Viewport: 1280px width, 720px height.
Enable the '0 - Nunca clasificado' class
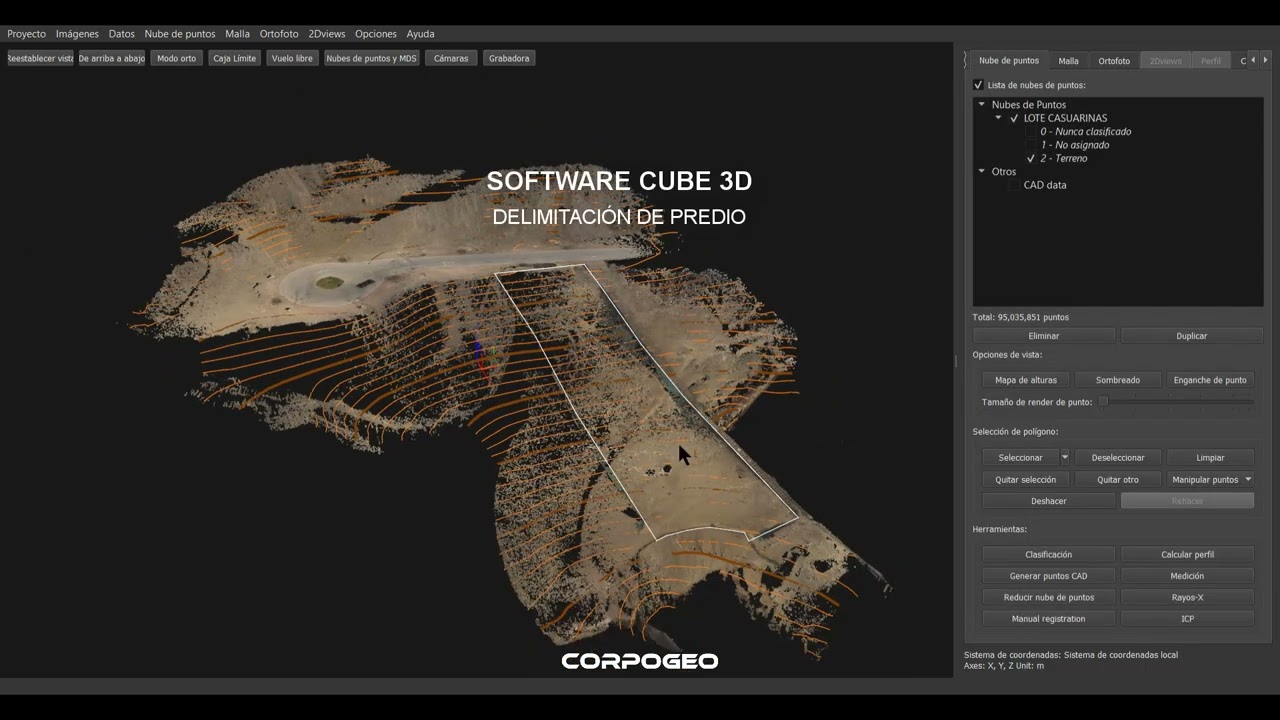1031,131
